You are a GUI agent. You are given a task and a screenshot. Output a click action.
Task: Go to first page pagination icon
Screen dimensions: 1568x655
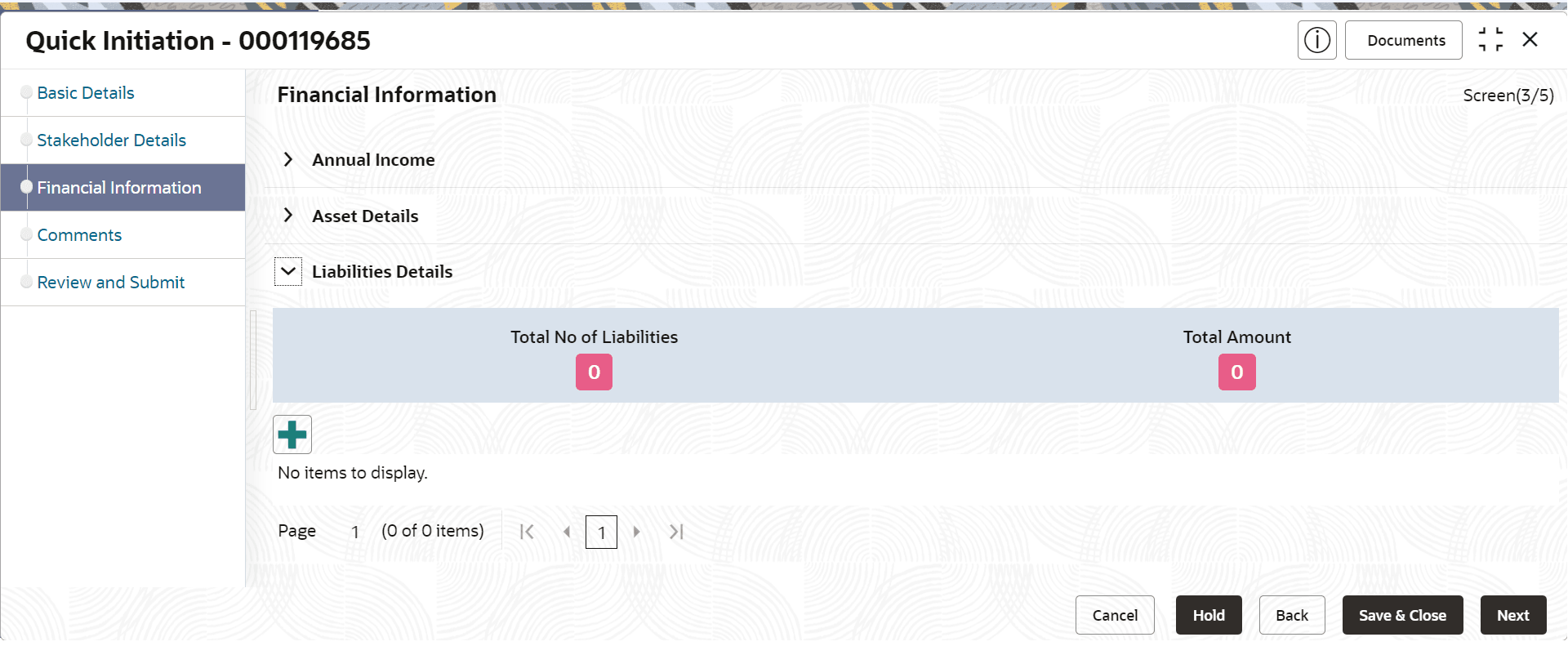point(527,532)
